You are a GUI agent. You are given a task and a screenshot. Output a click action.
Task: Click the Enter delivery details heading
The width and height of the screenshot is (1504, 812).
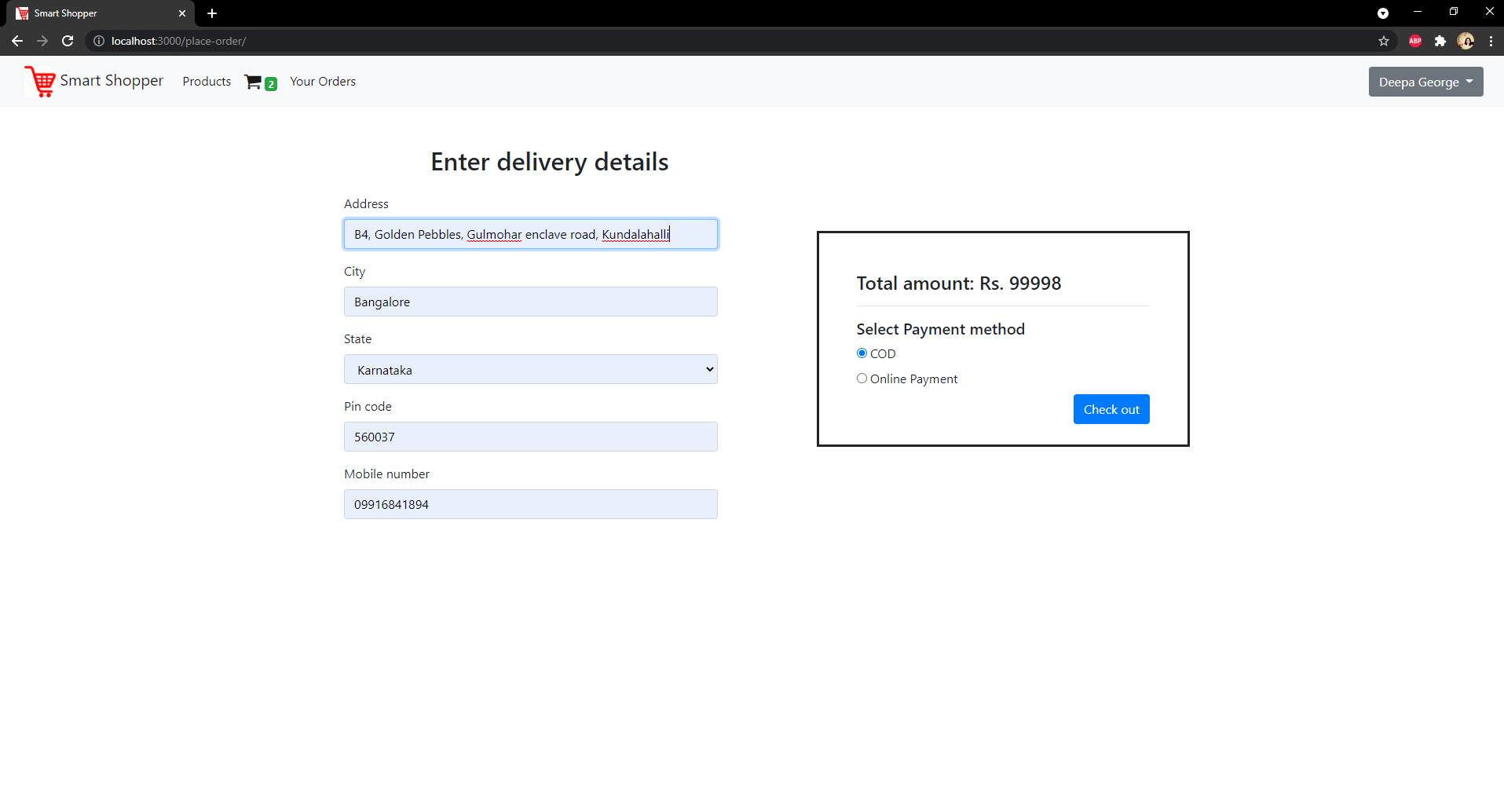550,162
